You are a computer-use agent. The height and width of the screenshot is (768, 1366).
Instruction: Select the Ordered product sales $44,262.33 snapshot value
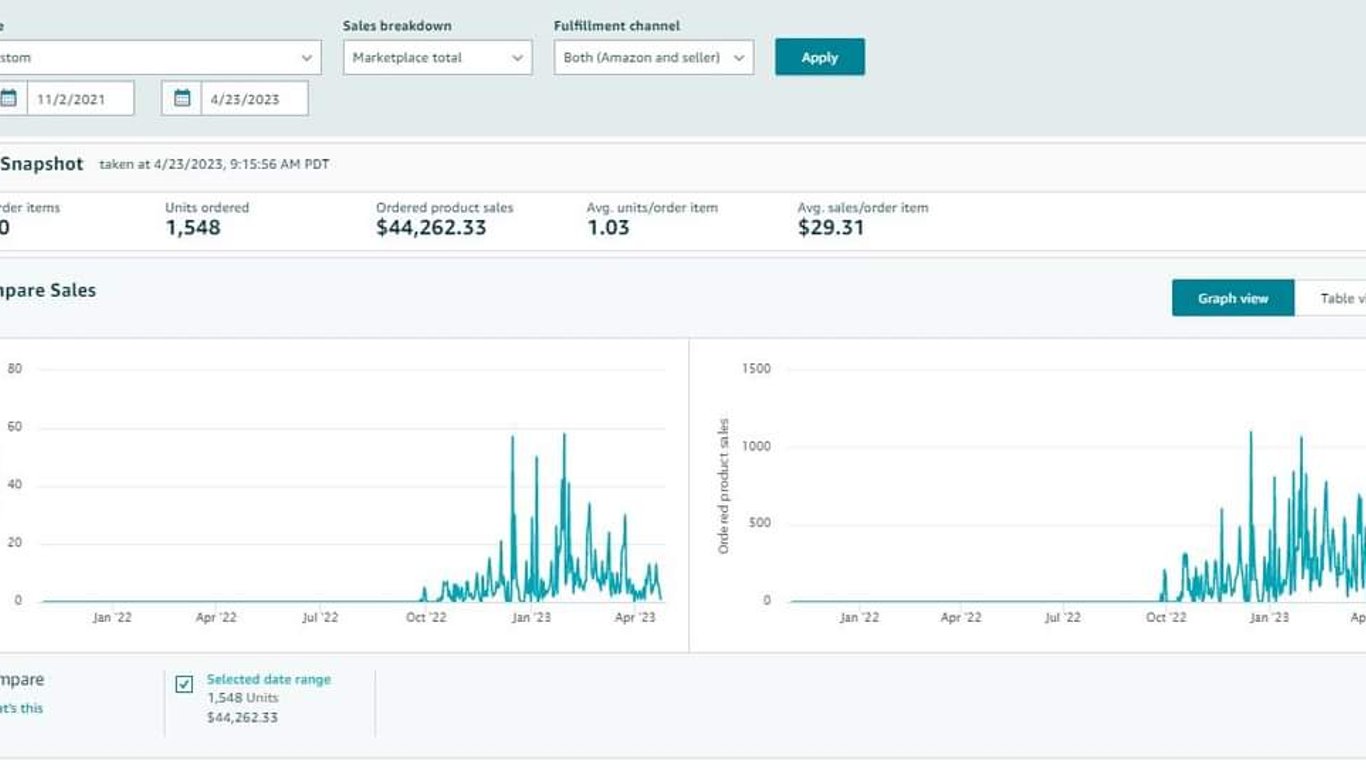point(431,227)
